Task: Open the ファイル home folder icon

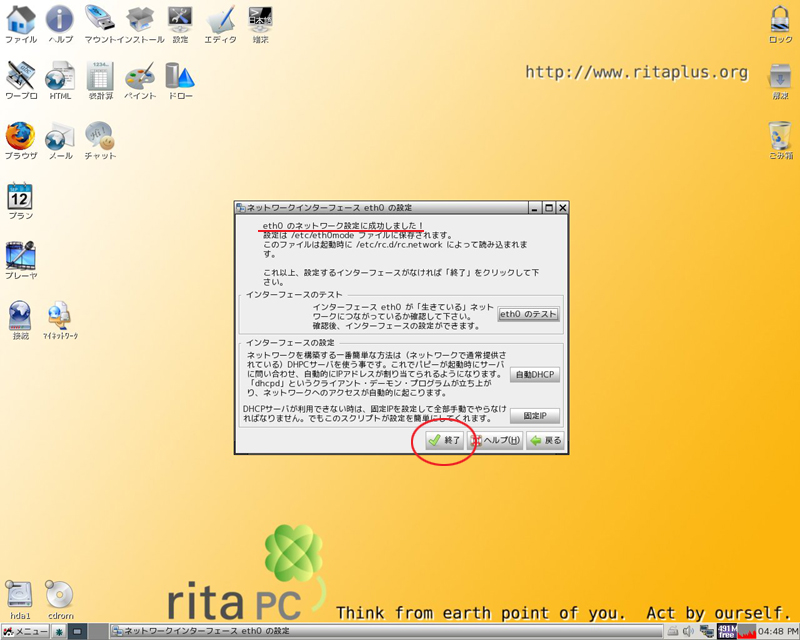Action: point(20,20)
